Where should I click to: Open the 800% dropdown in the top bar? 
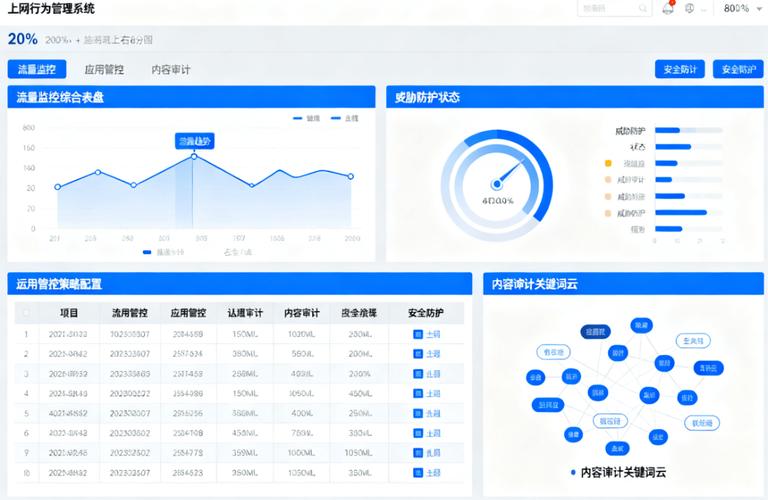coord(743,8)
